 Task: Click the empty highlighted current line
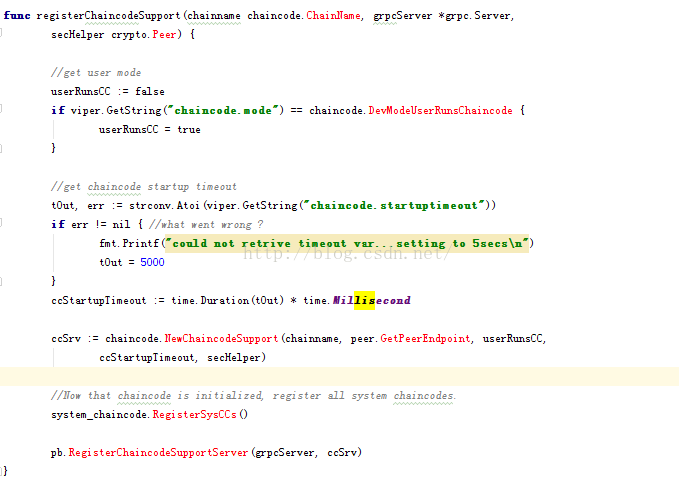(340, 377)
